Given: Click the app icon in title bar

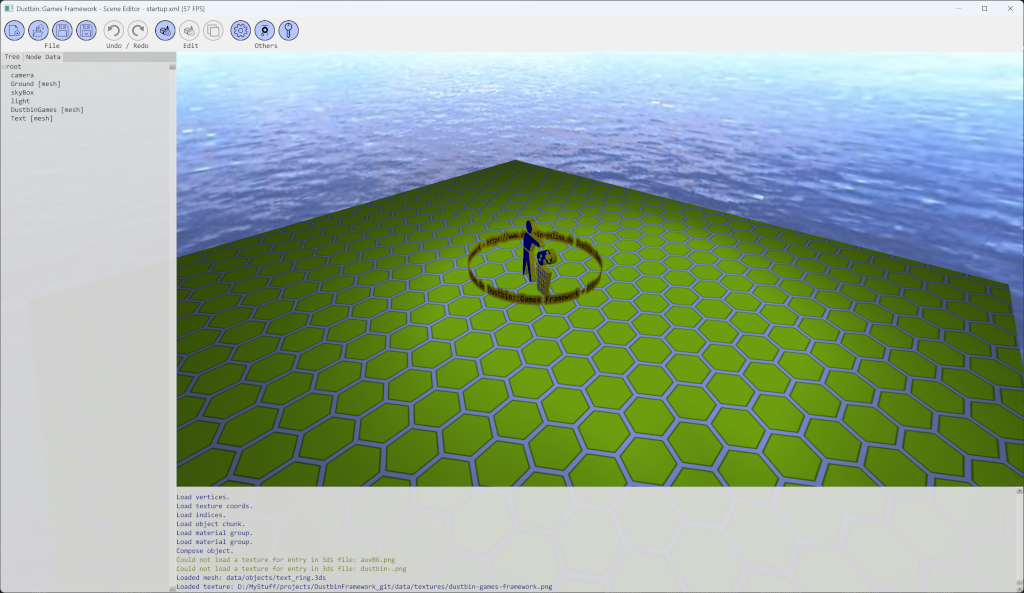Looking at the screenshot, I should point(8,8).
